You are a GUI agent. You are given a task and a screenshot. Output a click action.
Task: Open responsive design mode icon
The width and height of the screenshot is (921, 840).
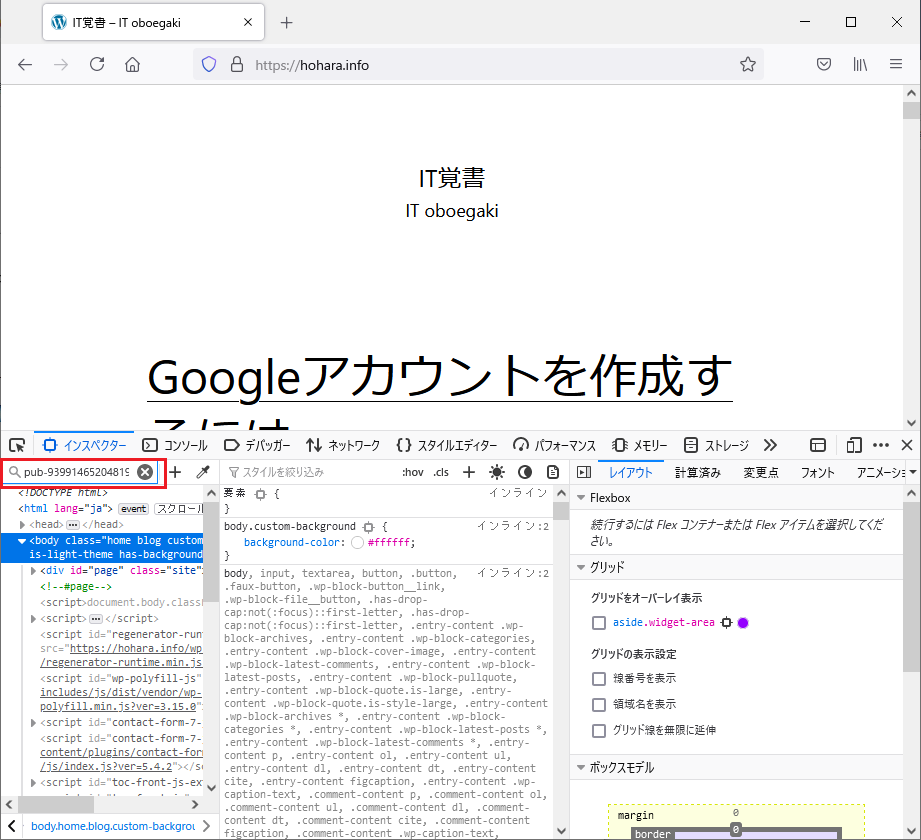tap(853, 445)
